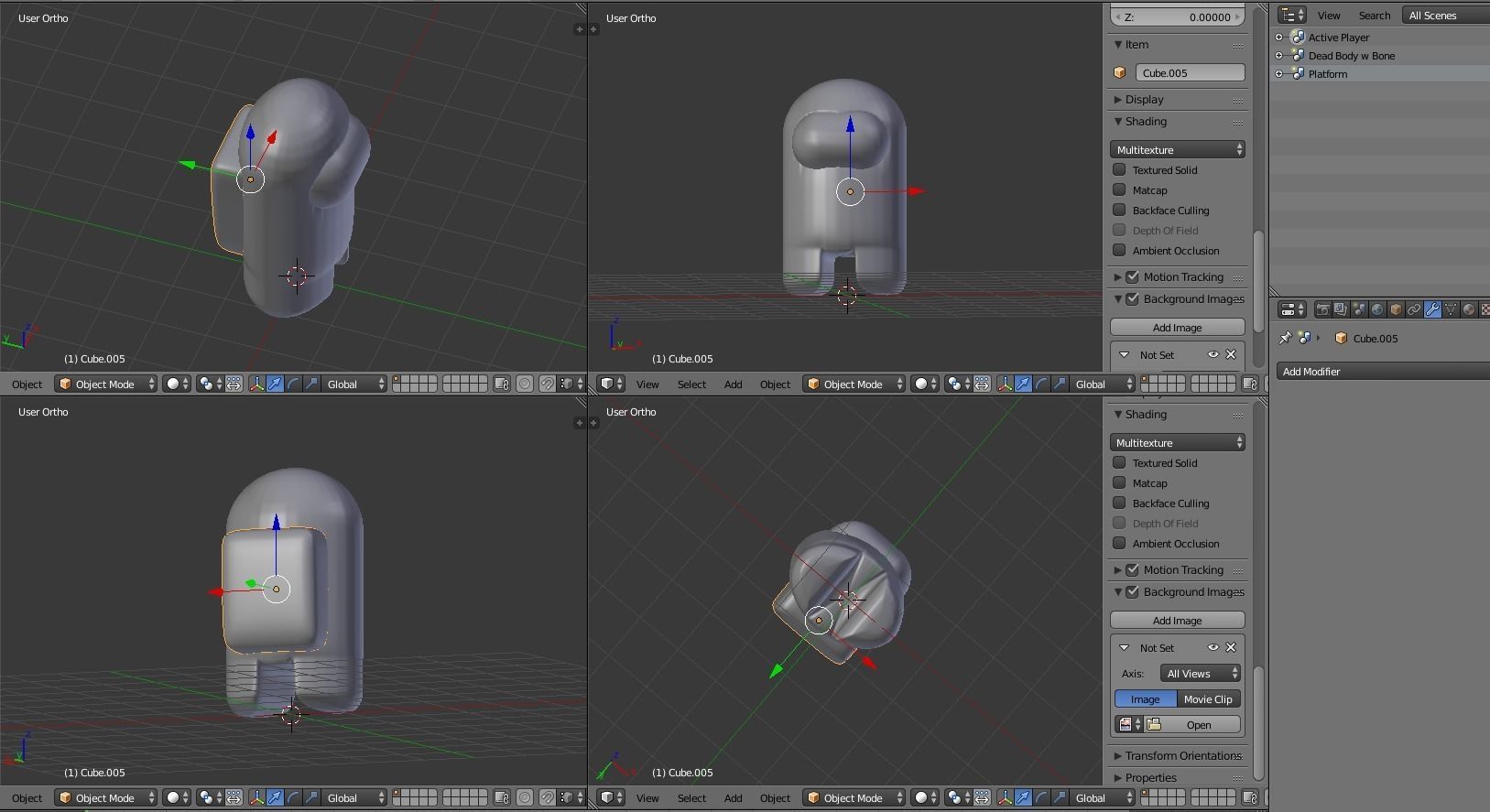Open Select menu in top-right viewport header
This screenshot has width=1490, height=812.
tap(691, 384)
